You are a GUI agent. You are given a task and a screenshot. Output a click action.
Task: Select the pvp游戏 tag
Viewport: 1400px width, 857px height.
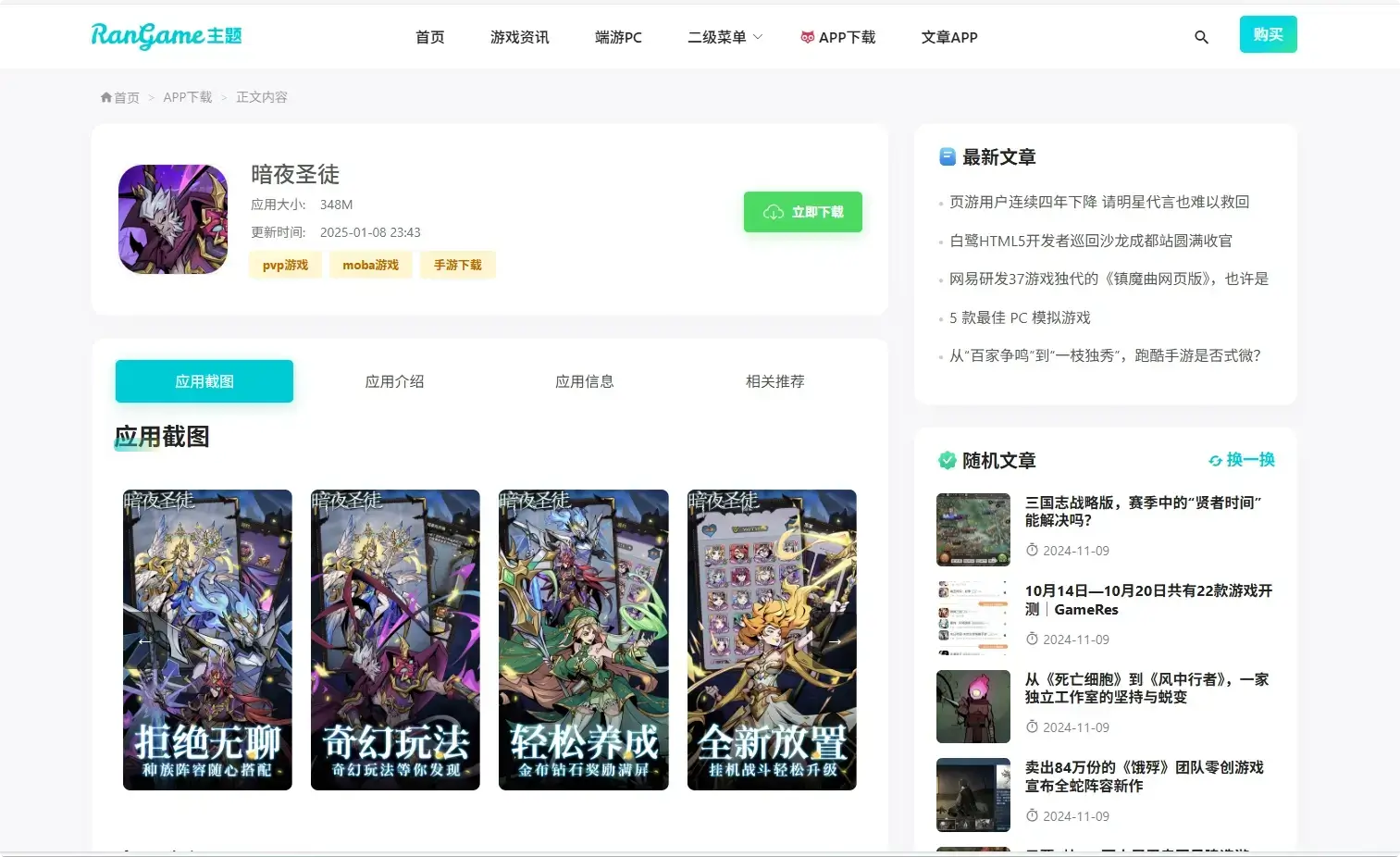pos(285,265)
